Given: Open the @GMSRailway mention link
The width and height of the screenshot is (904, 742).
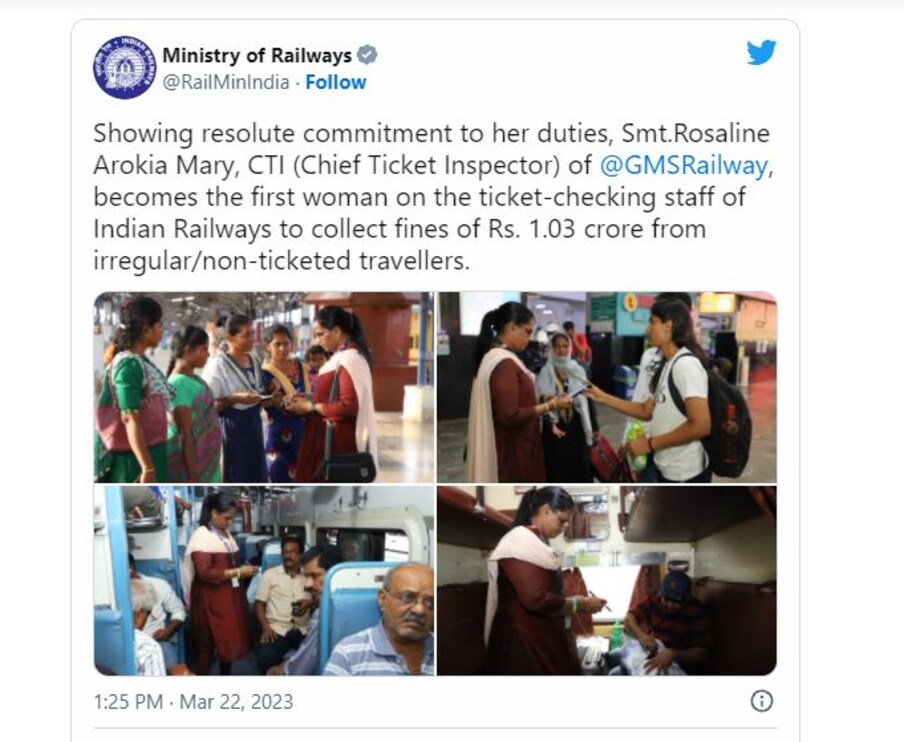Looking at the screenshot, I should coord(684,165).
